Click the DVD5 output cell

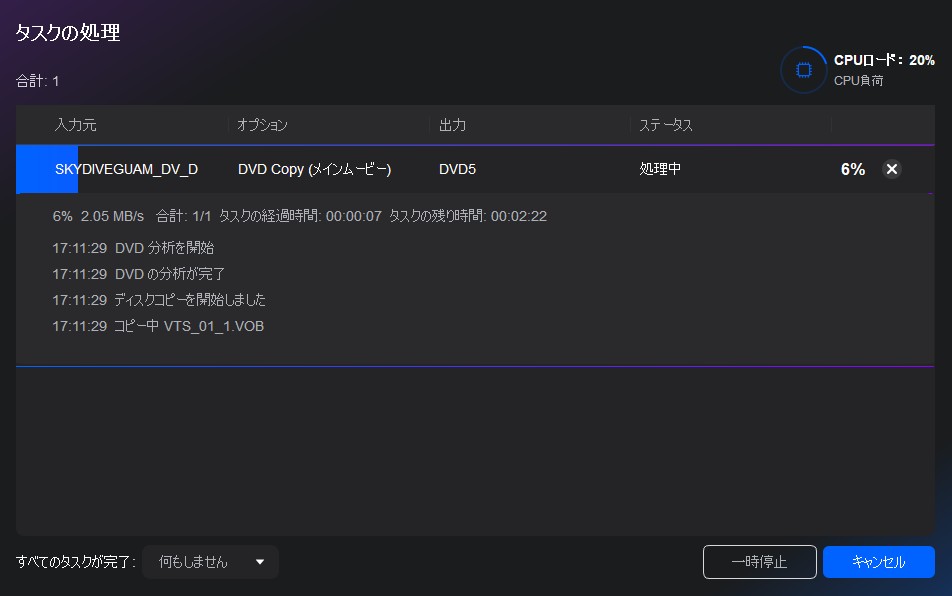click(457, 169)
